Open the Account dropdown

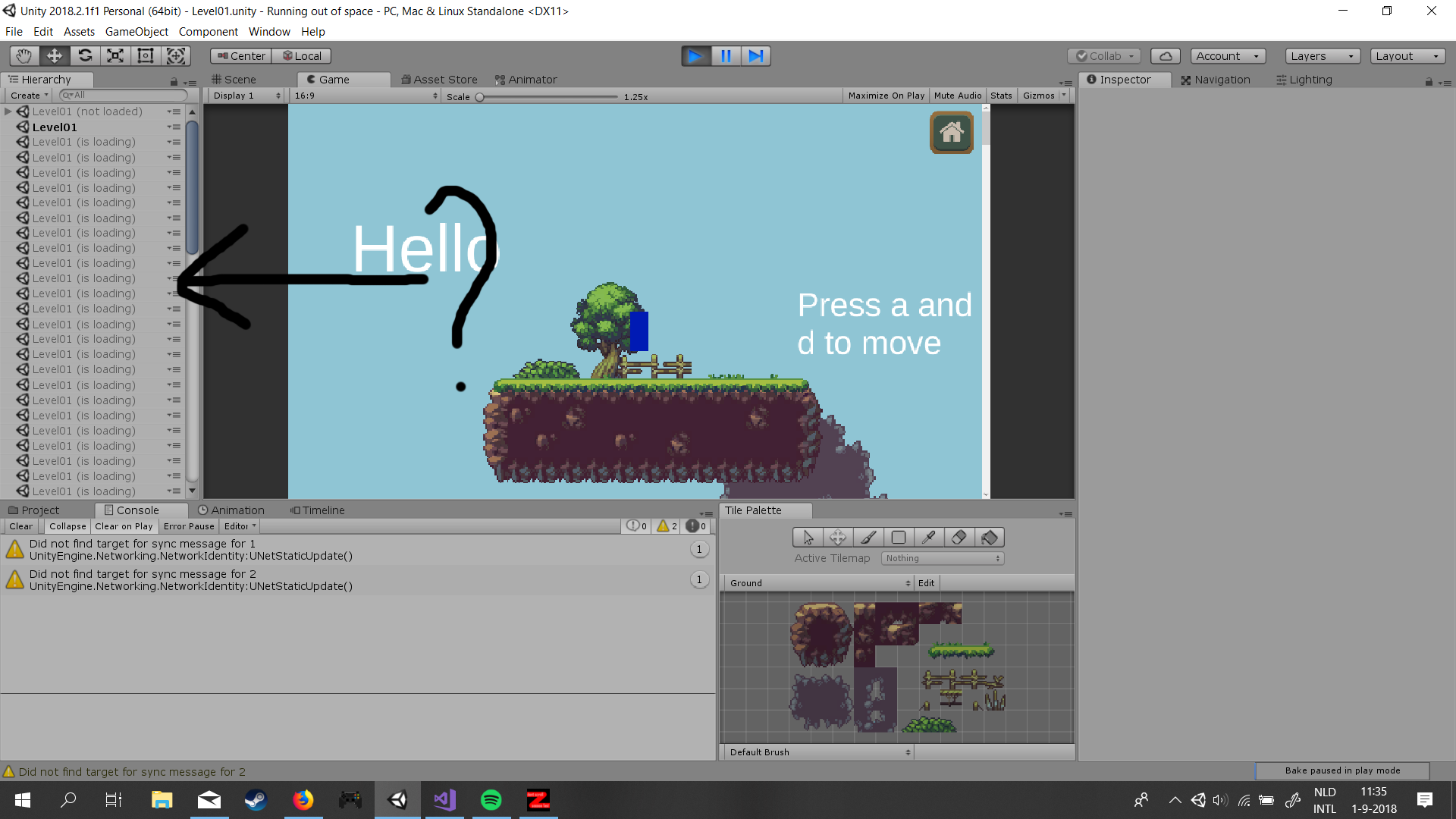(x=1228, y=56)
